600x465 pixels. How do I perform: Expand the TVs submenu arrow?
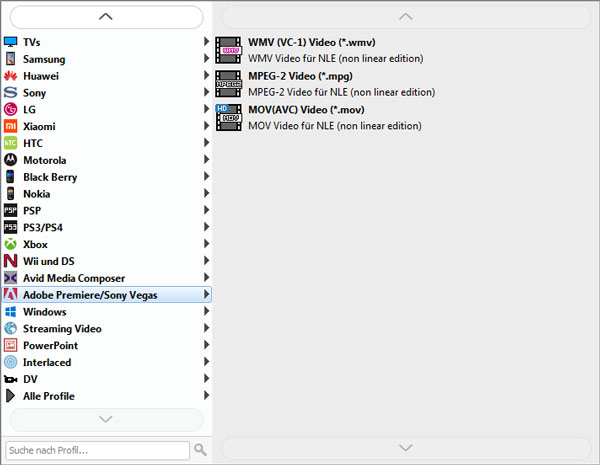coord(206,42)
